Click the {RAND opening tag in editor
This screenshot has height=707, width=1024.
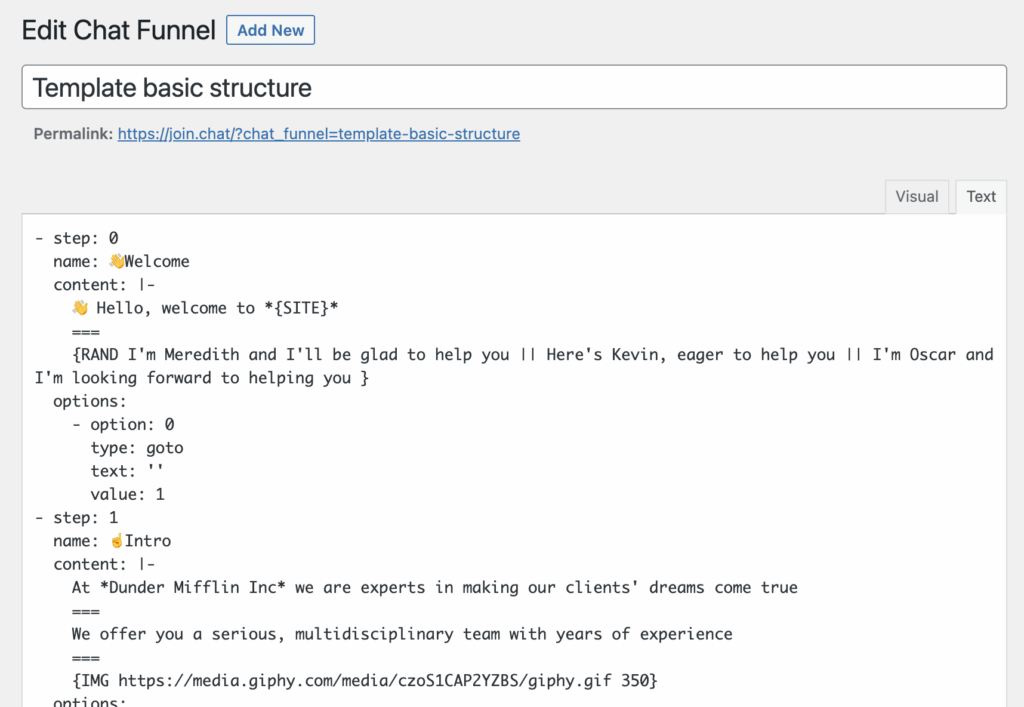pyautogui.click(x=95, y=355)
